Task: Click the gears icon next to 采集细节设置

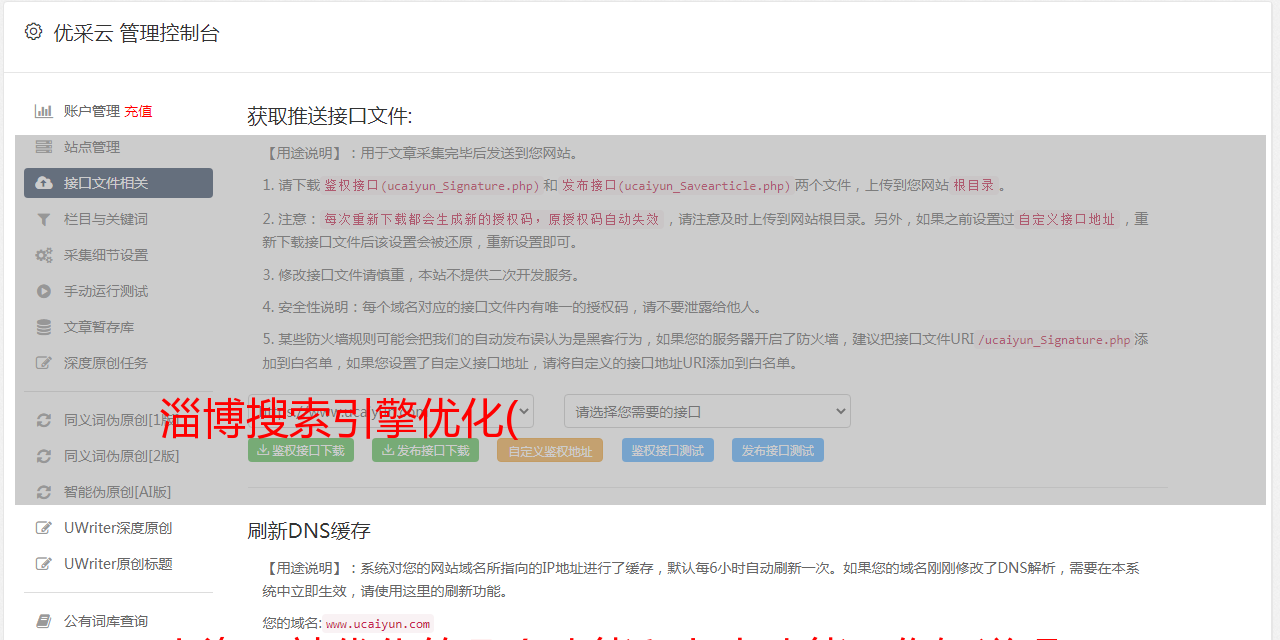Action: [44, 255]
